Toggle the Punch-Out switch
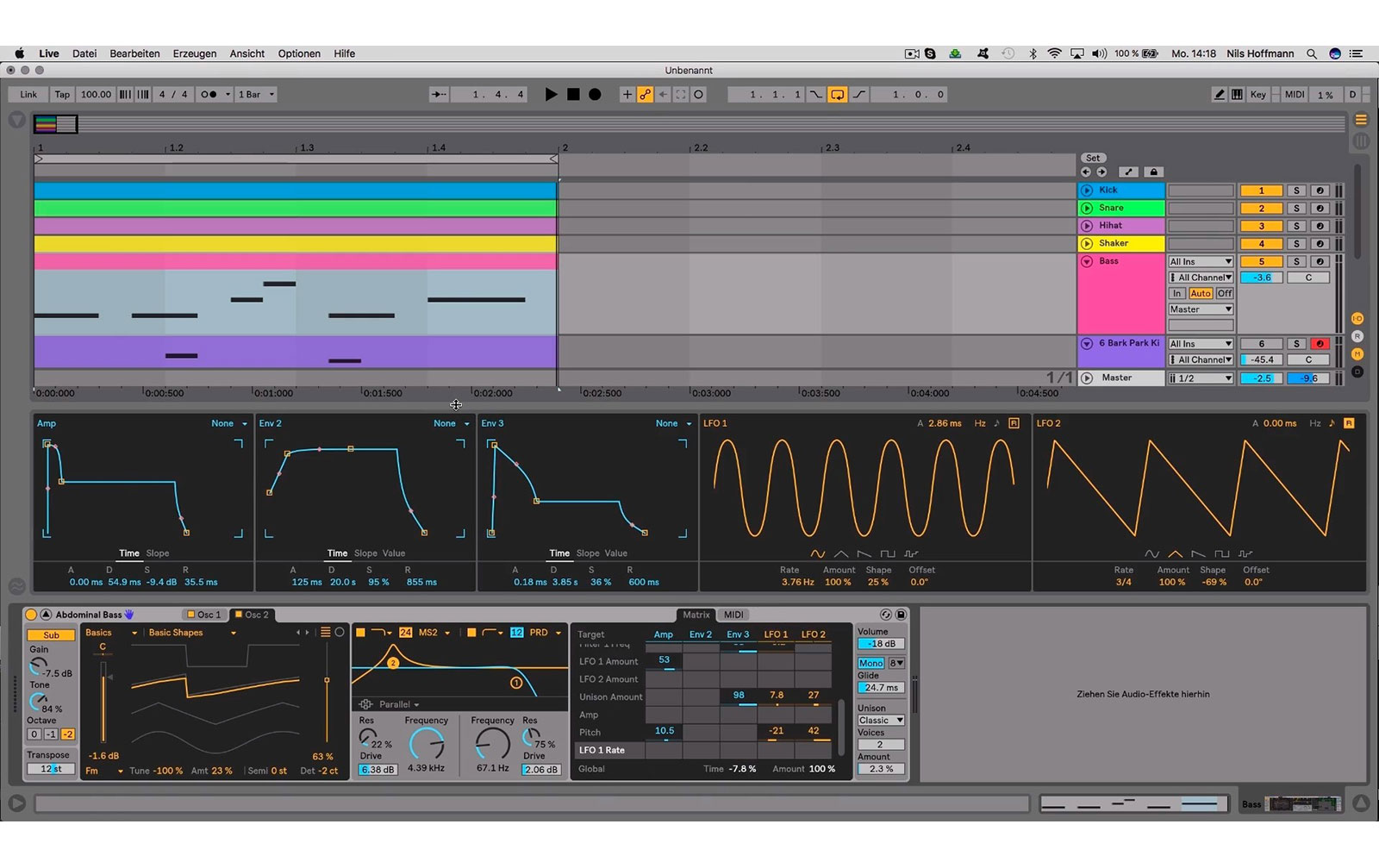 click(859, 95)
